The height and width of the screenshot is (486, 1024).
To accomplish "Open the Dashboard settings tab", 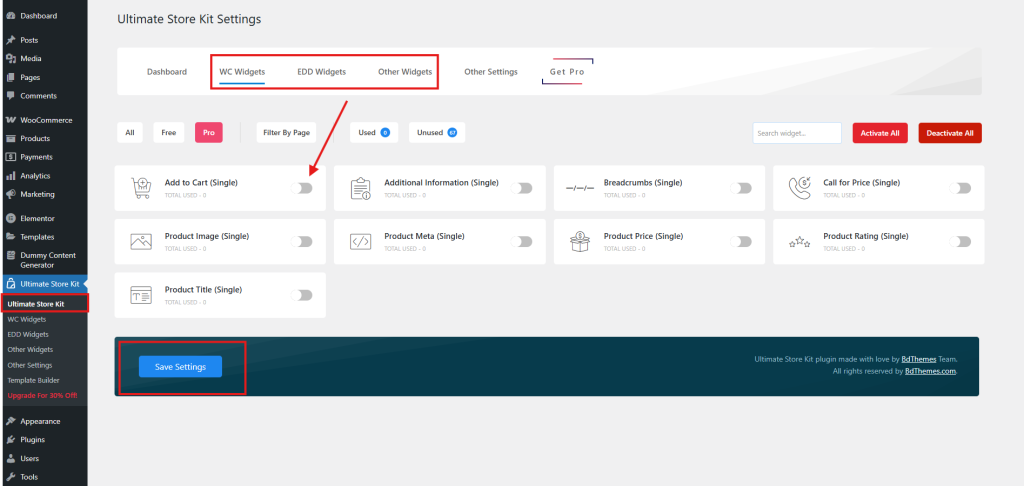I will pos(167,72).
